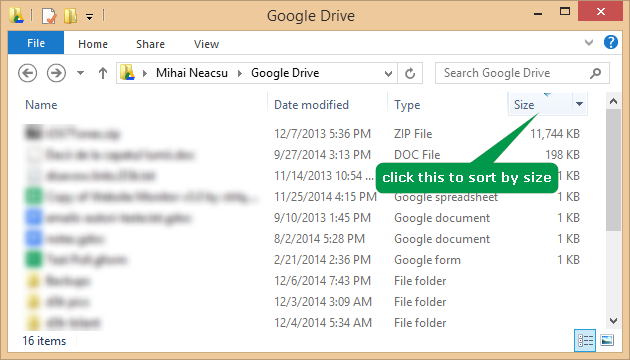Go back with the Back arrow

27,73
